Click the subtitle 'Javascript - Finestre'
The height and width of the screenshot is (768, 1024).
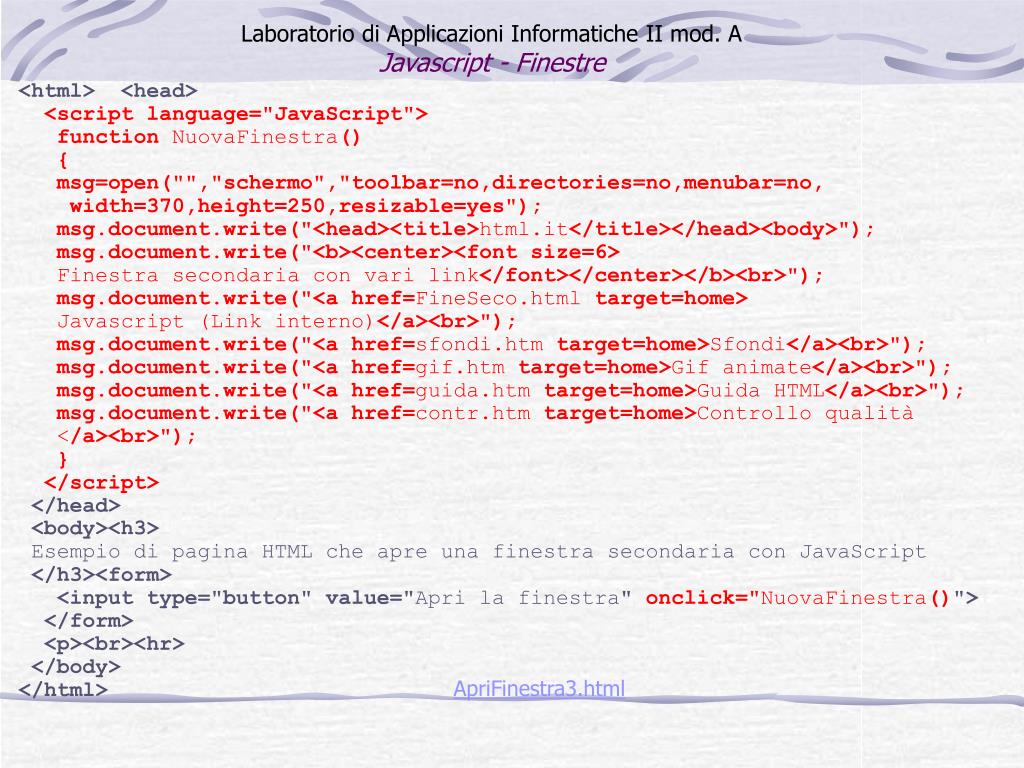click(x=492, y=63)
